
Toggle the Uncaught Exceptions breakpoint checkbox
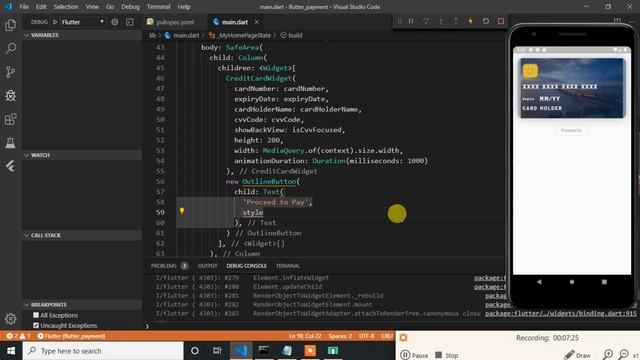pyautogui.click(x=36, y=325)
